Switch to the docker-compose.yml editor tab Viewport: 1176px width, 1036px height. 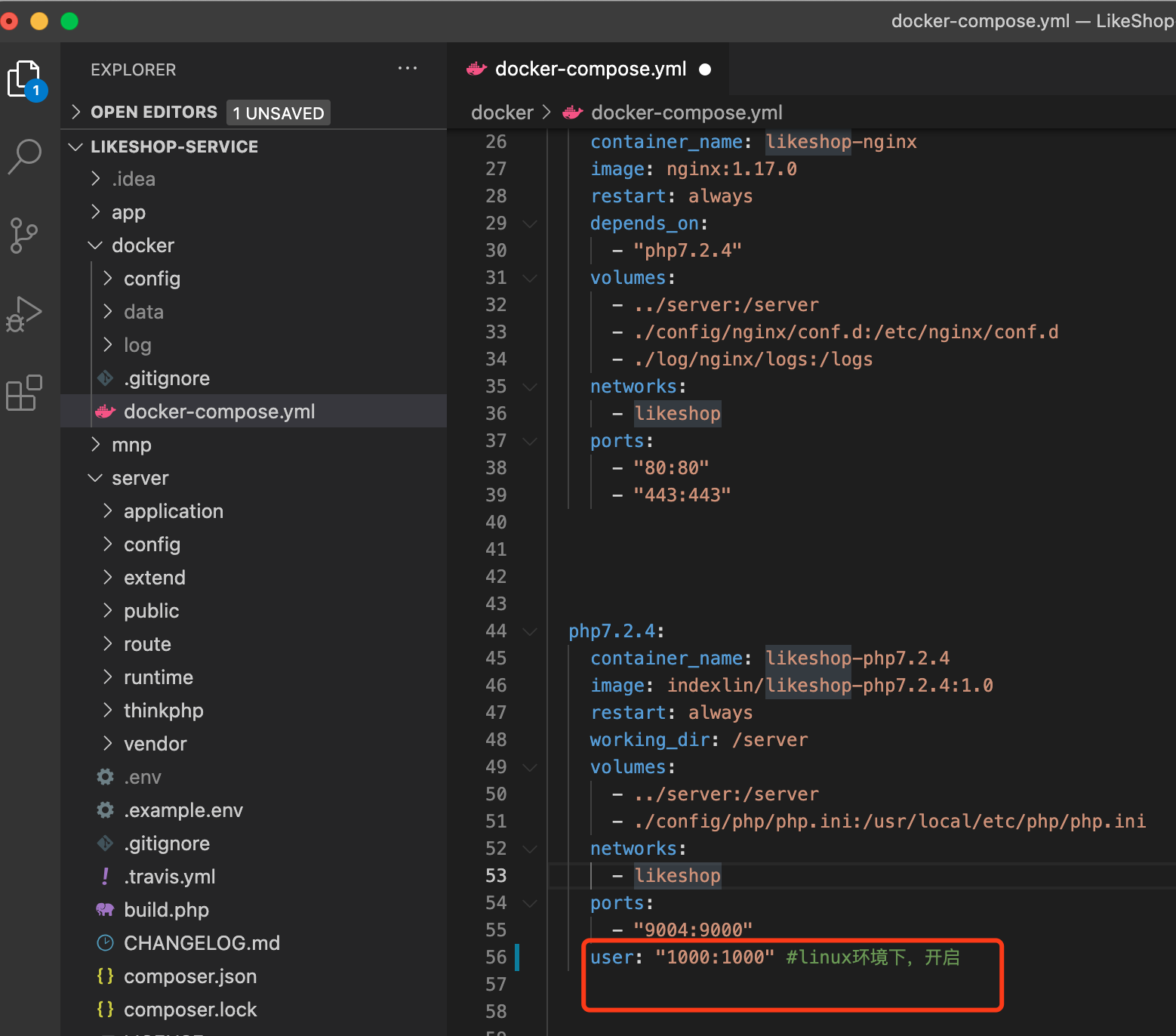click(x=589, y=69)
